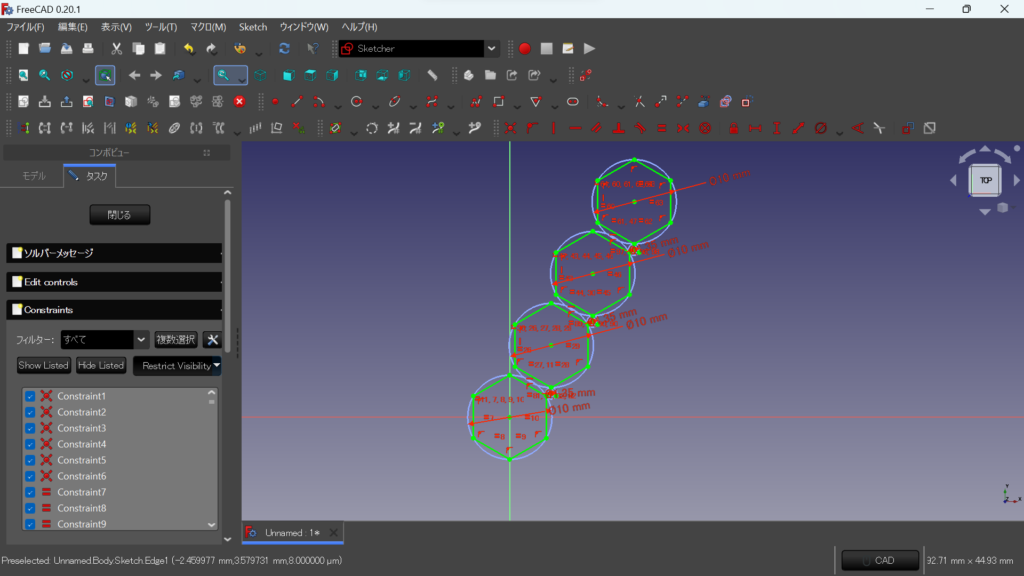Open the Restrict Visibility dropdown arrow
This screenshot has width=1024, height=576.
(x=216, y=366)
